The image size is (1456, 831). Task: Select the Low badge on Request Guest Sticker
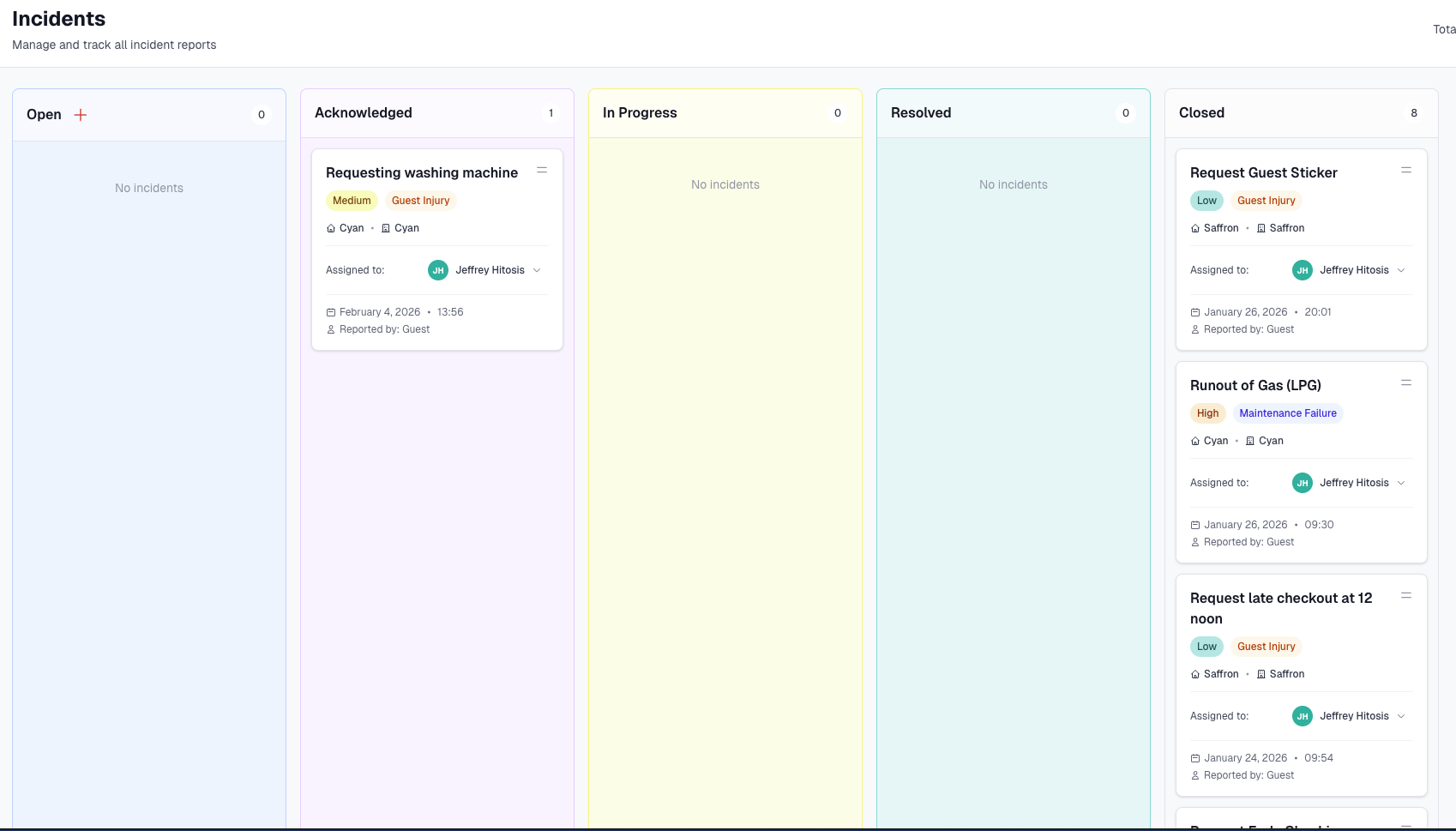(x=1206, y=200)
